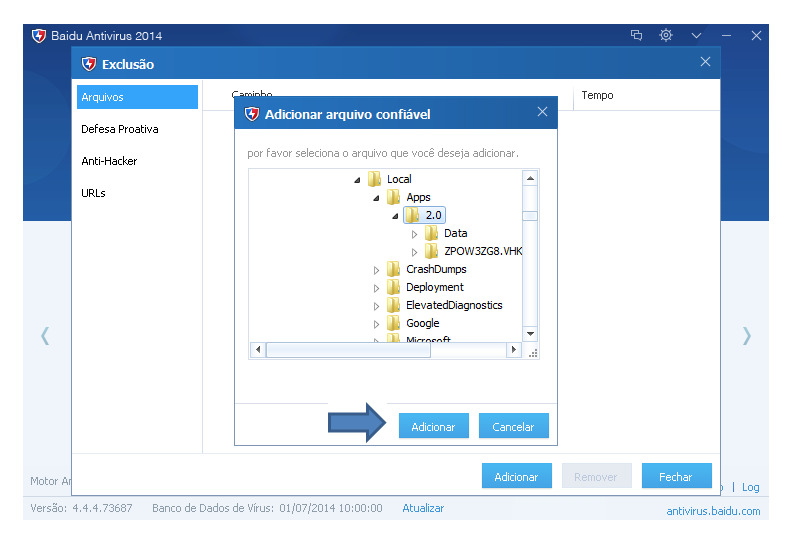
Task: Click the vertical scrollbar thumb in tree
Action: pyautogui.click(x=530, y=216)
